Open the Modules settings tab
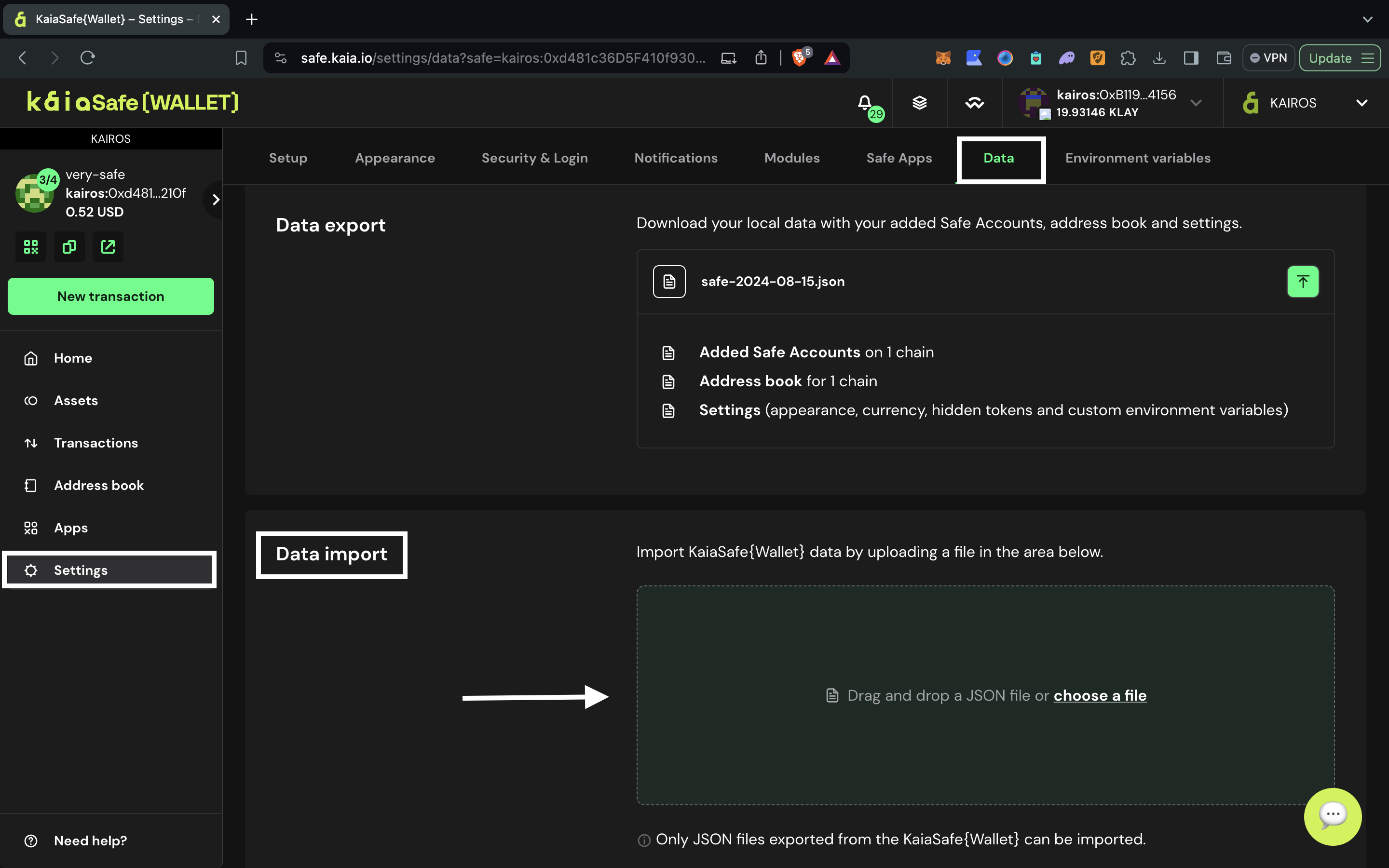 click(x=791, y=158)
